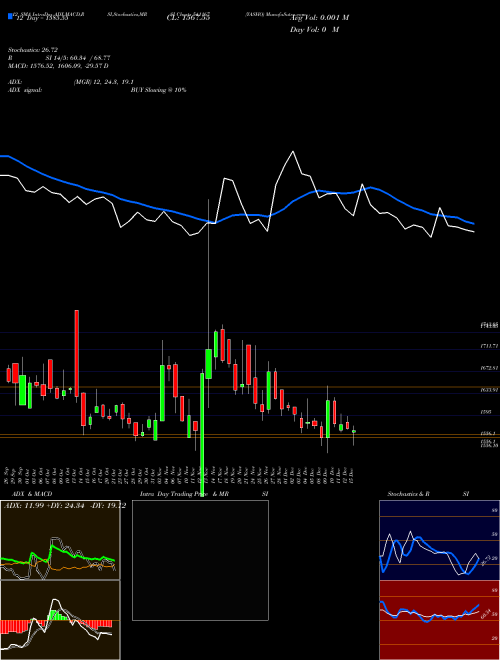Image resolution: width=500 pixels, height=660 pixels.
Task: Click the 'Stochastics & R' panel title
Action: [x=408, y=494]
